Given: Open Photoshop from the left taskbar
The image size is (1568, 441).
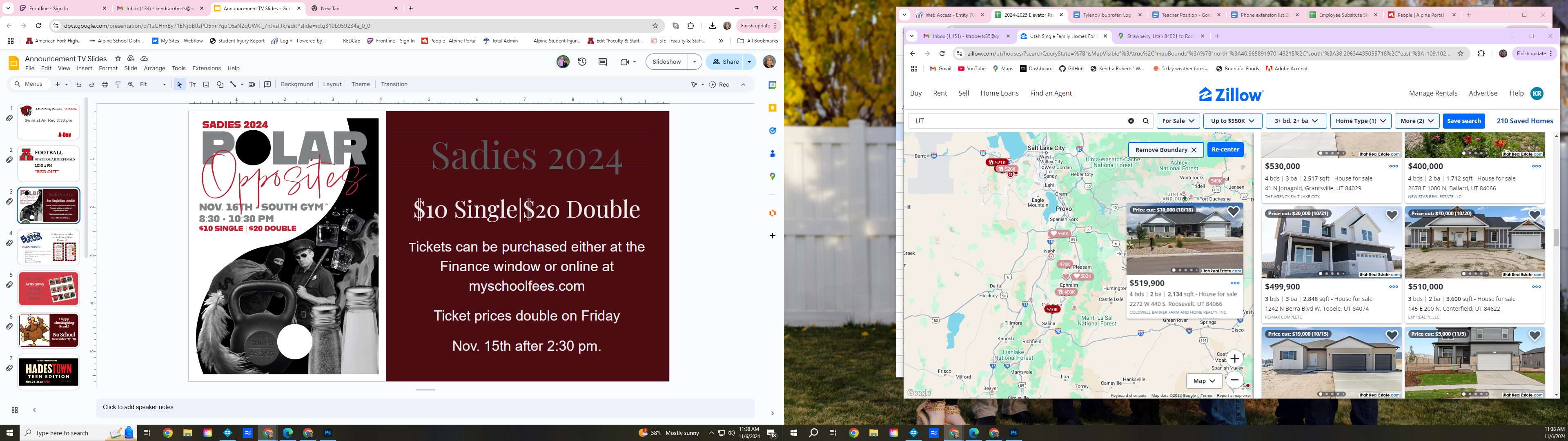Looking at the screenshot, I should [327, 433].
